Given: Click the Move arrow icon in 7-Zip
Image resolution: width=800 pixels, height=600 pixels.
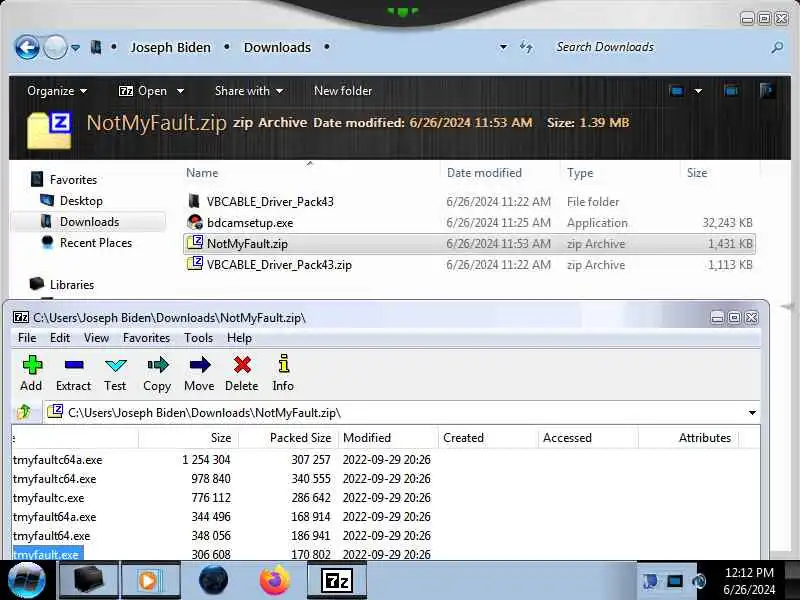Looking at the screenshot, I should pos(199,364).
